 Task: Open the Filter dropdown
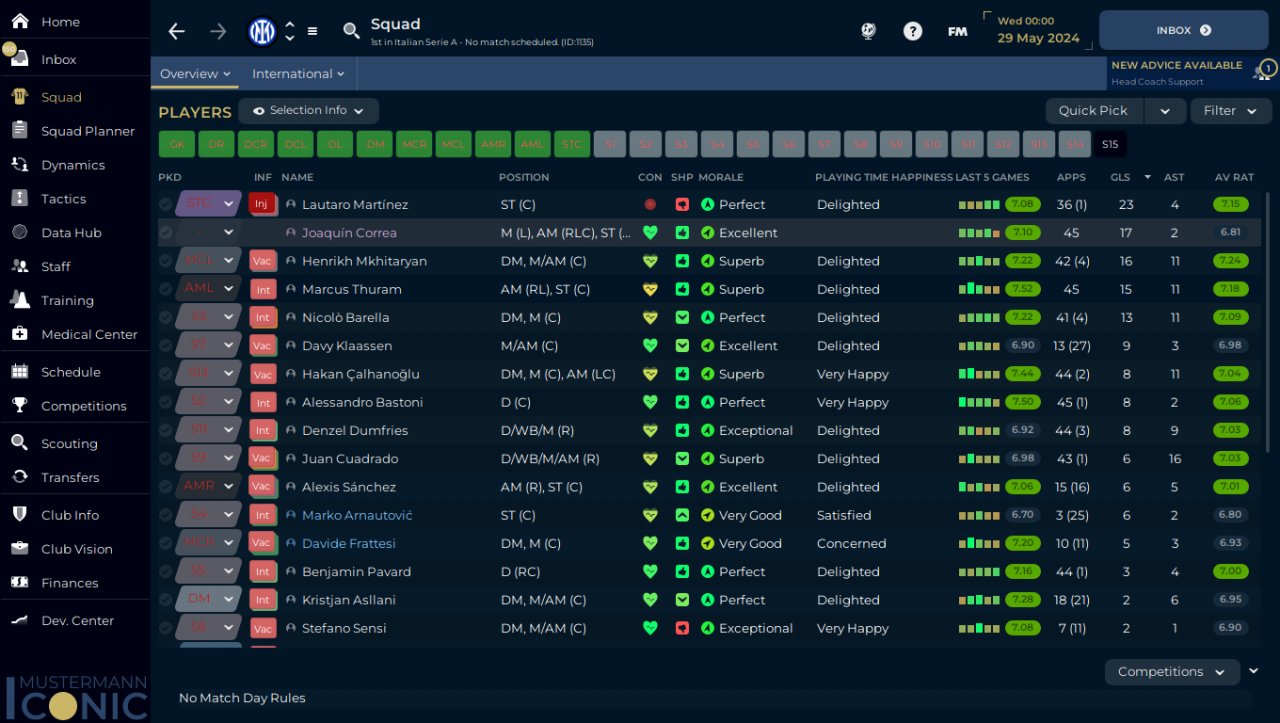click(1230, 111)
